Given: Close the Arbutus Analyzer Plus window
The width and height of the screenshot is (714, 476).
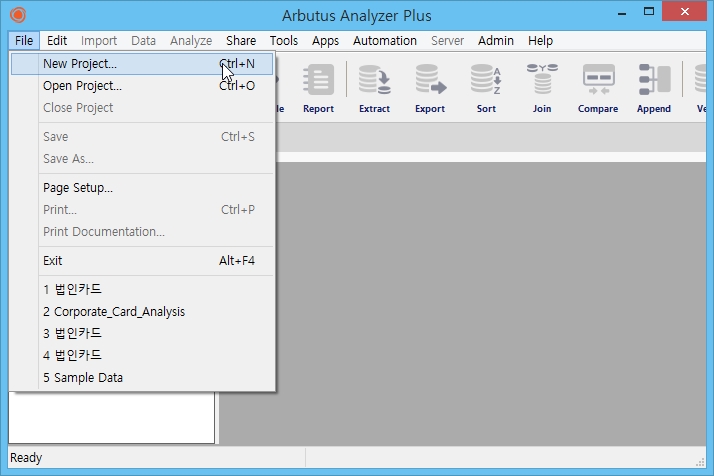Looking at the screenshot, I should click(x=684, y=12).
